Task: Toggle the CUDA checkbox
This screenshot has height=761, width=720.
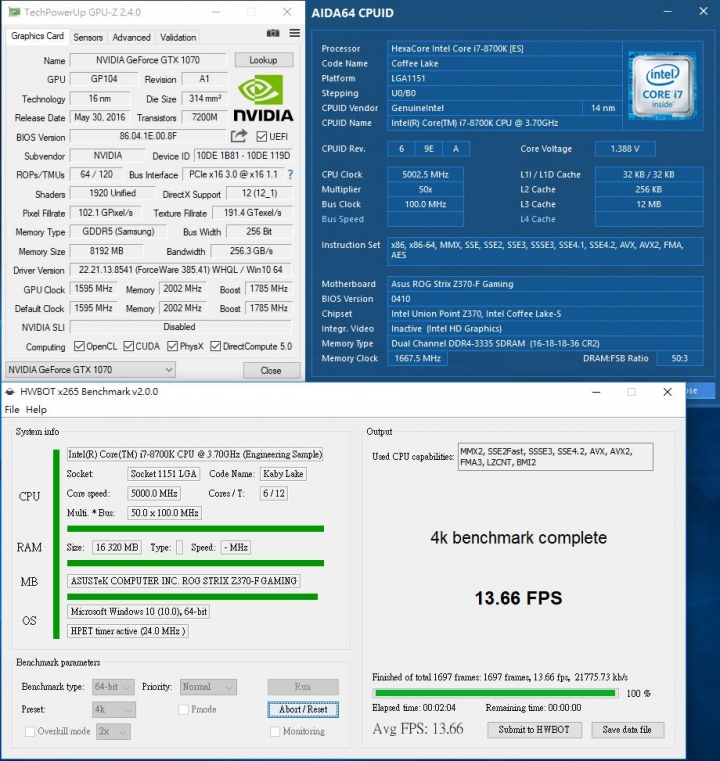Action: tap(129, 346)
